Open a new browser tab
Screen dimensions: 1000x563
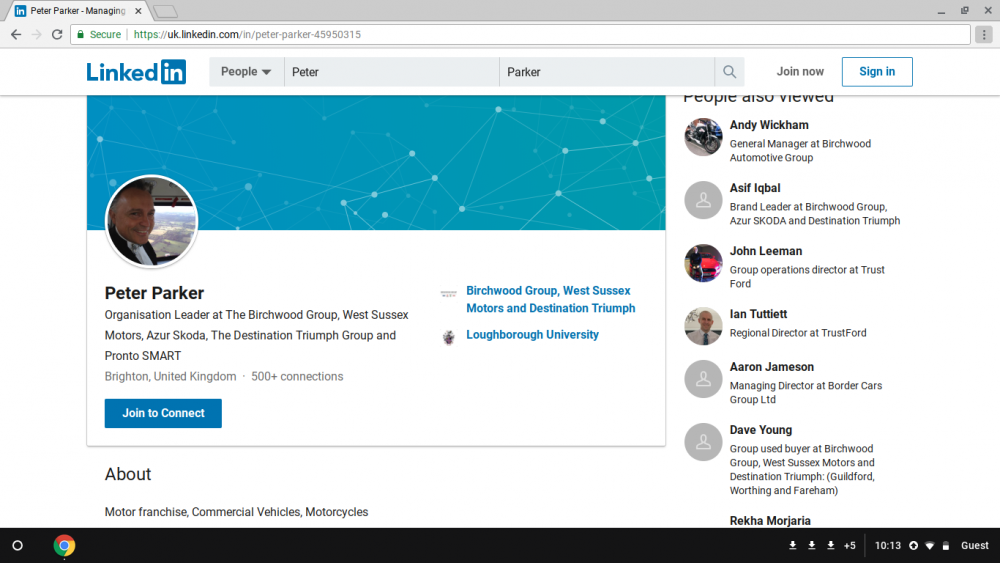click(x=166, y=11)
